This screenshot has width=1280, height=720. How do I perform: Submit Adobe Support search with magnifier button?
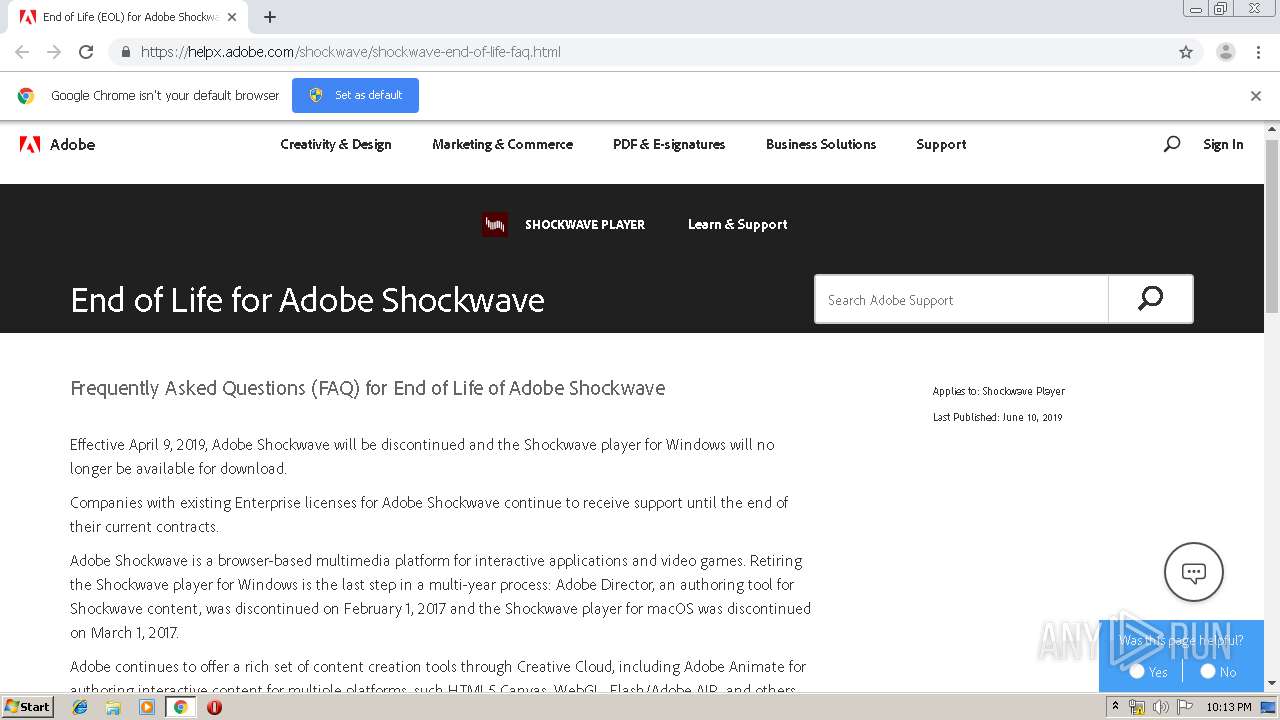point(1151,299)
